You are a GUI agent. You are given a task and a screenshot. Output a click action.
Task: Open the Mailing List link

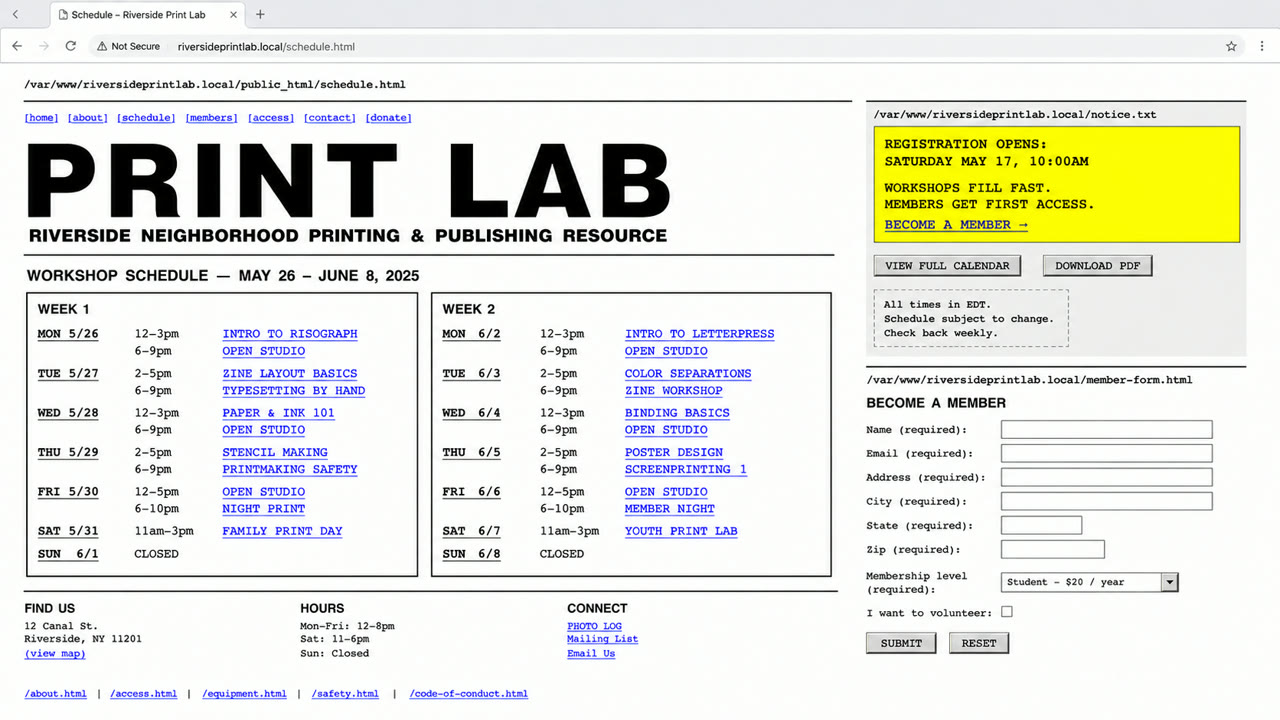(x=602, y=639)
